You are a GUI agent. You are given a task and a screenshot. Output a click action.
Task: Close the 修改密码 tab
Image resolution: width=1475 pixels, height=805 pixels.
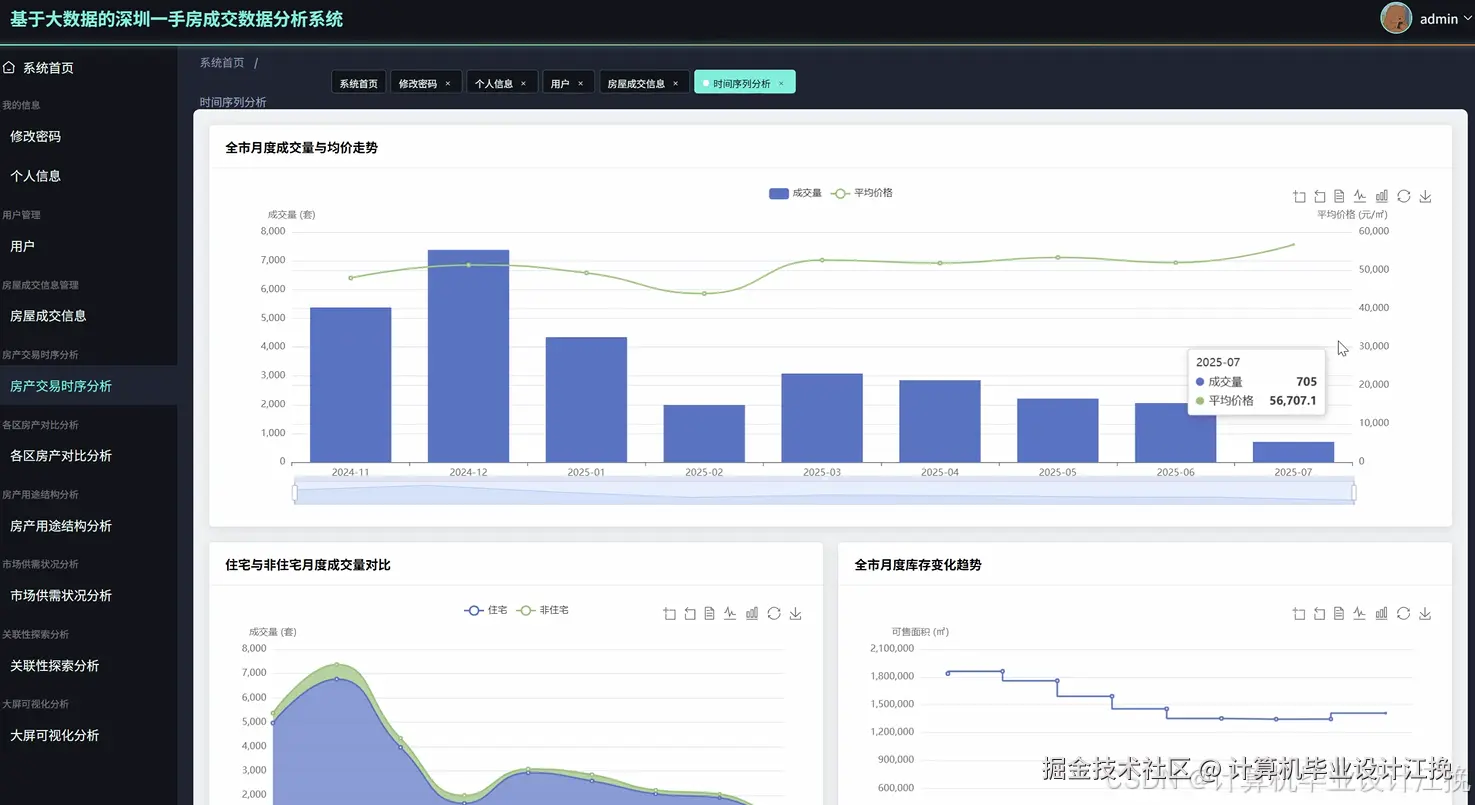(447, 84)
